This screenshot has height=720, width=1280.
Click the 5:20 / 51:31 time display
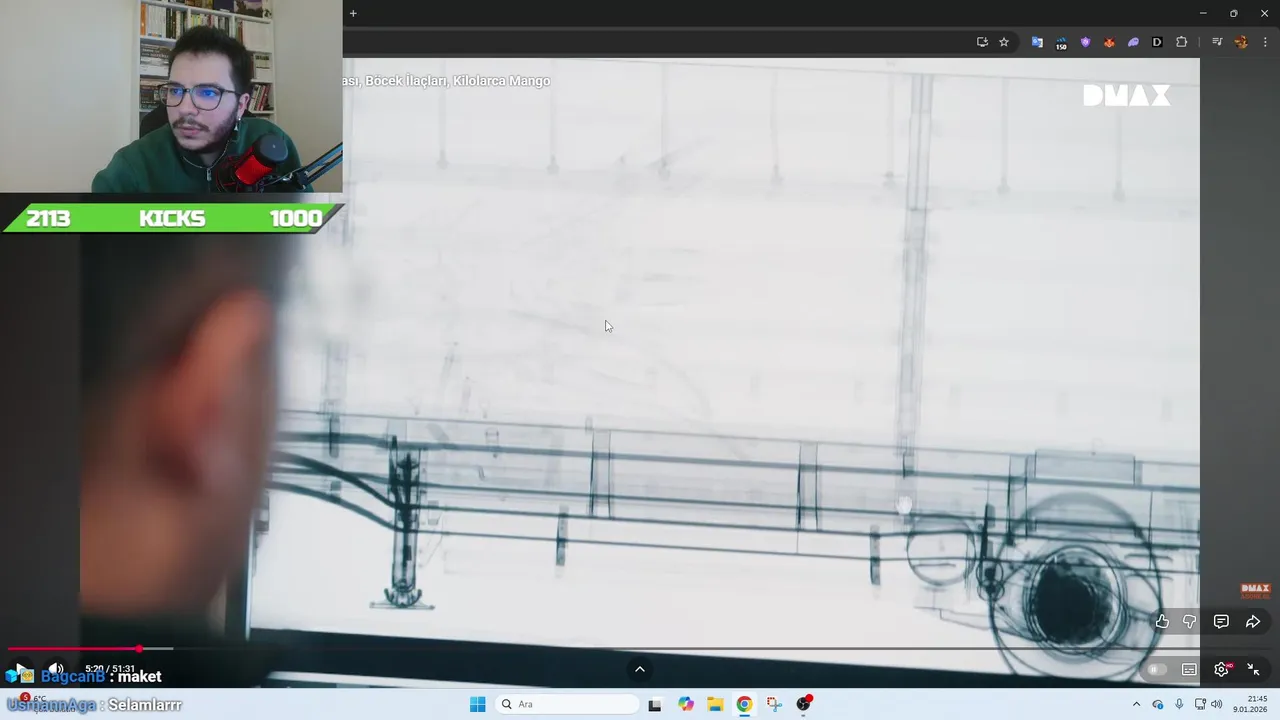[110, 669]
